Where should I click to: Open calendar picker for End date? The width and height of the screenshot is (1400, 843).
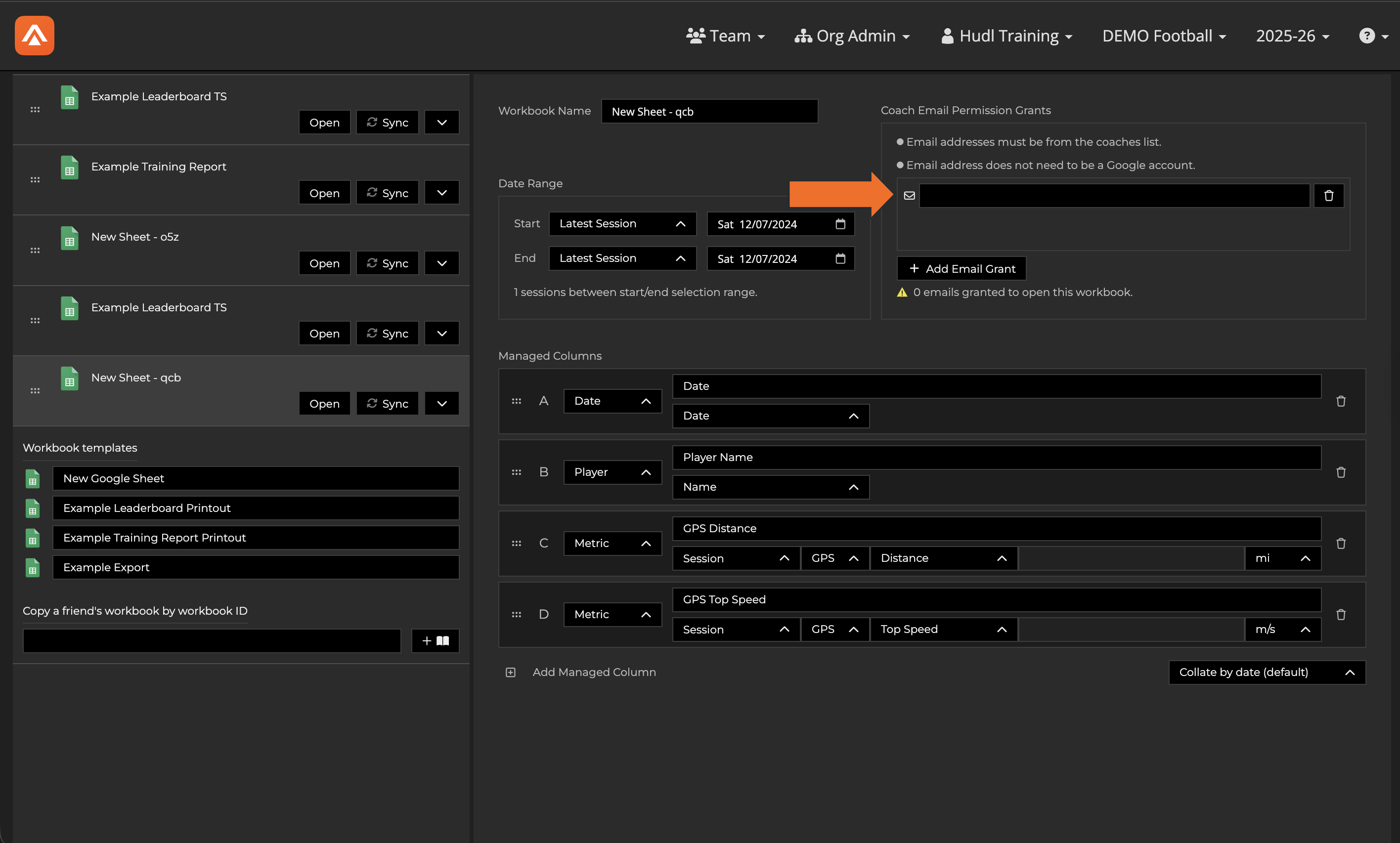click(840, 258)
